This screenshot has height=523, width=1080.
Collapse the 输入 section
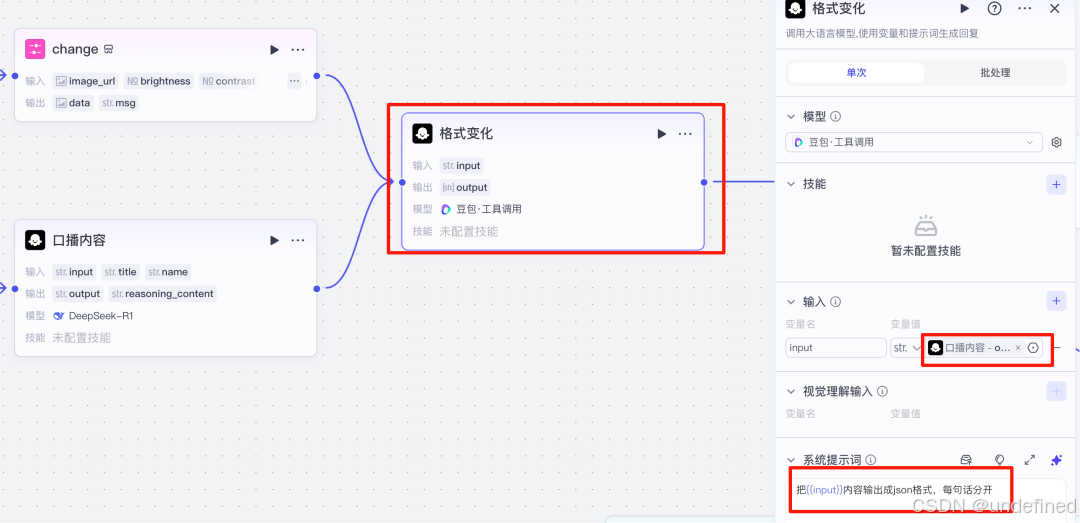click(x=790, y=302)
